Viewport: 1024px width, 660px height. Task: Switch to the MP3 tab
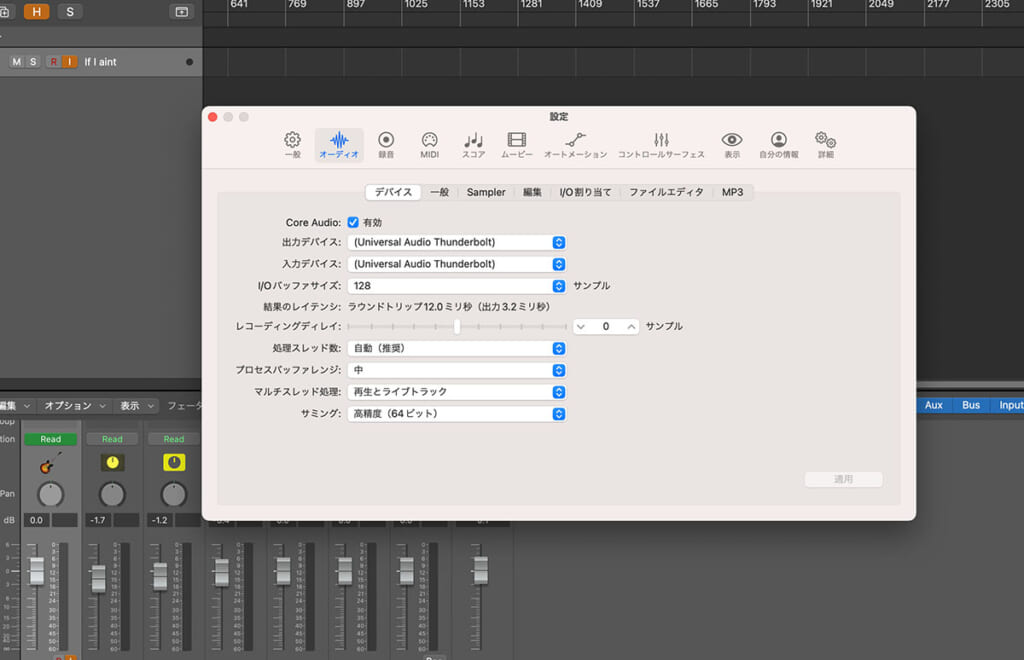(733, 192)
